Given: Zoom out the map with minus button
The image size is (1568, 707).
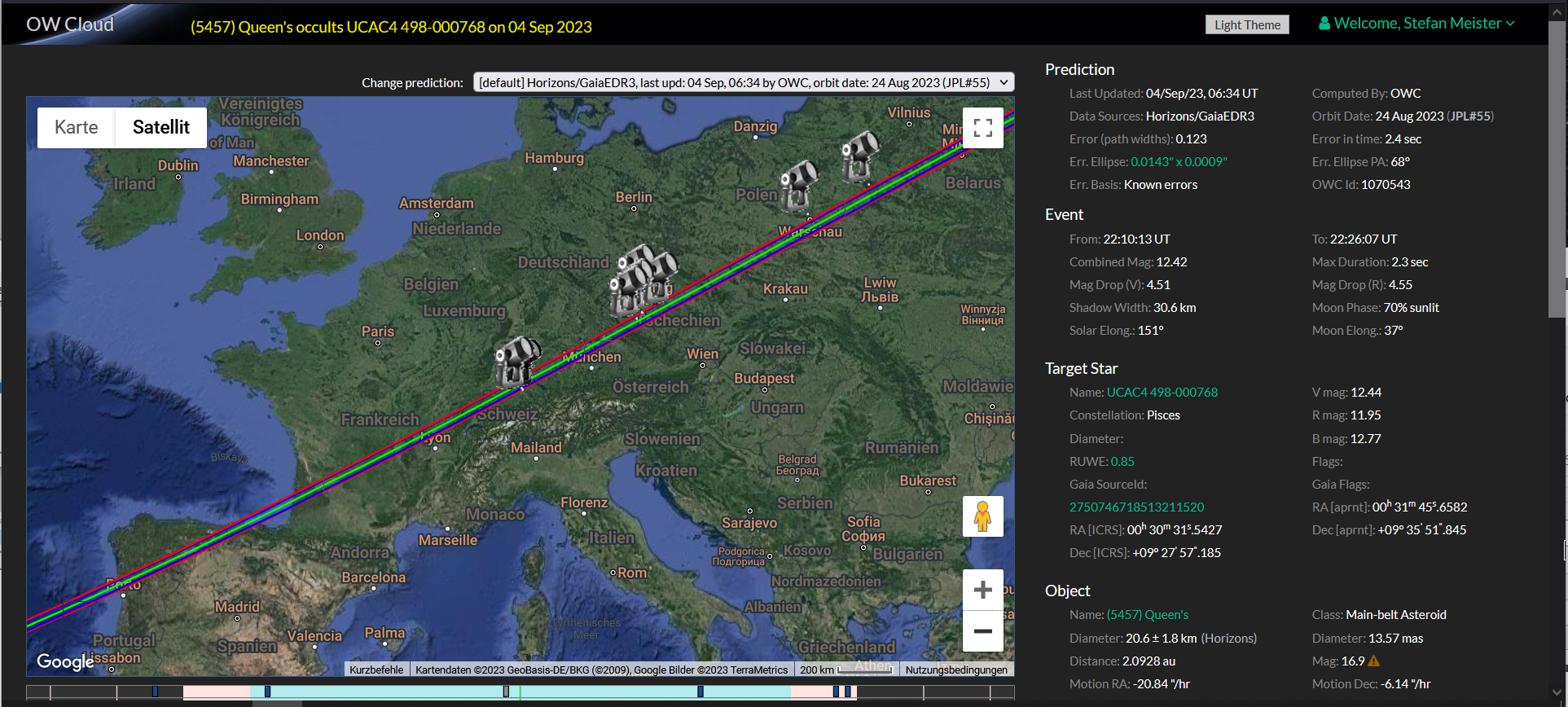Looking at the screenshot, I should point(982,631).
